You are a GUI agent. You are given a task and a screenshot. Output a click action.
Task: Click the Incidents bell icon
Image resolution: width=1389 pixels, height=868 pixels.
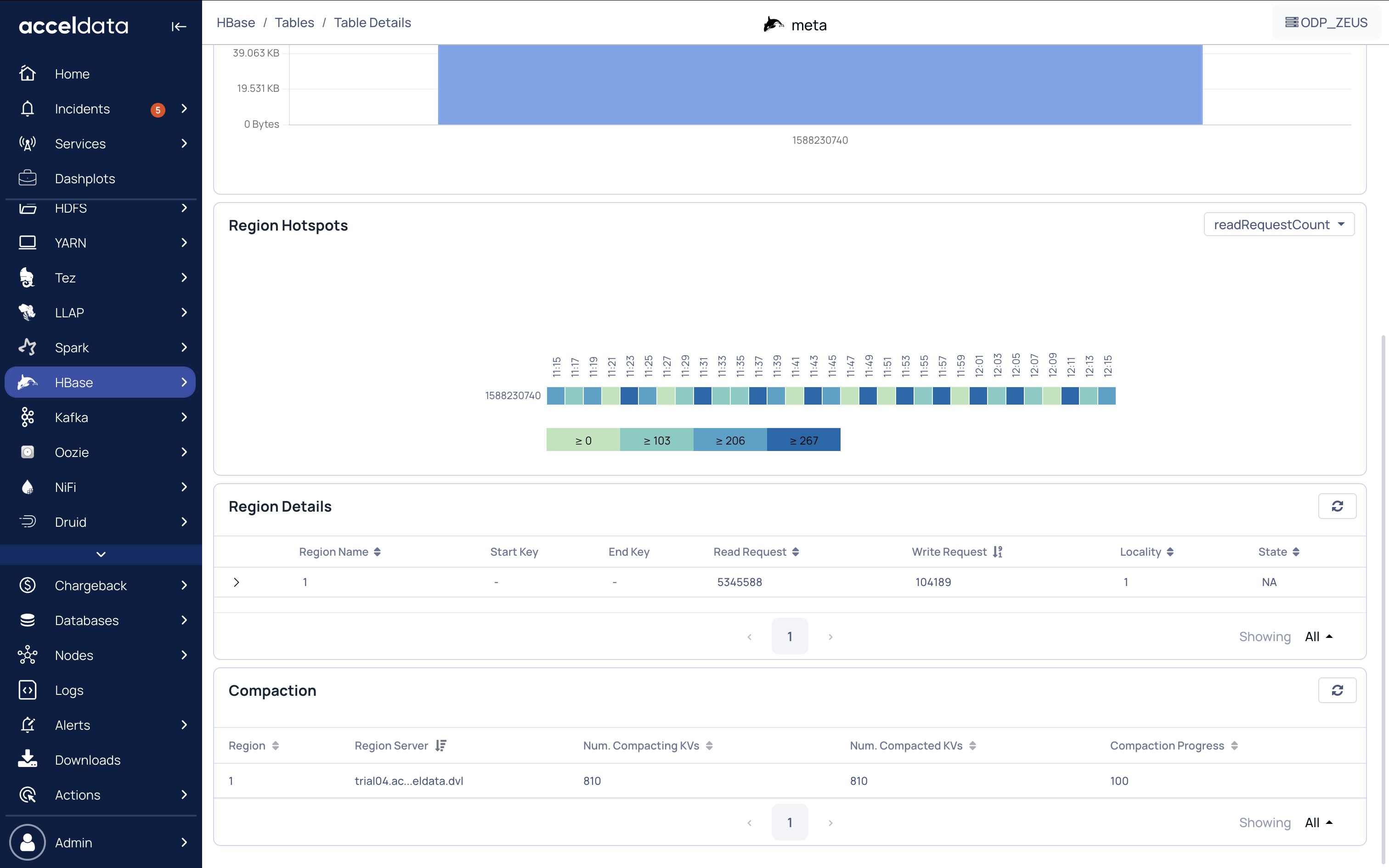pyautogui.click(x=28, y=109)
